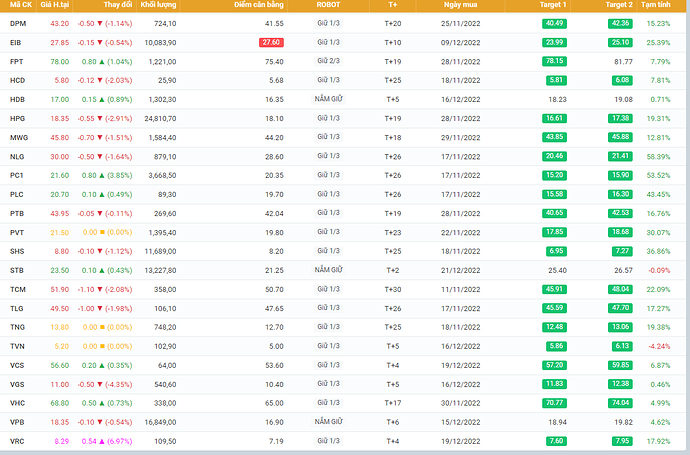
Task: Sort by Khối lượng column header
Action: coord(158,5)
